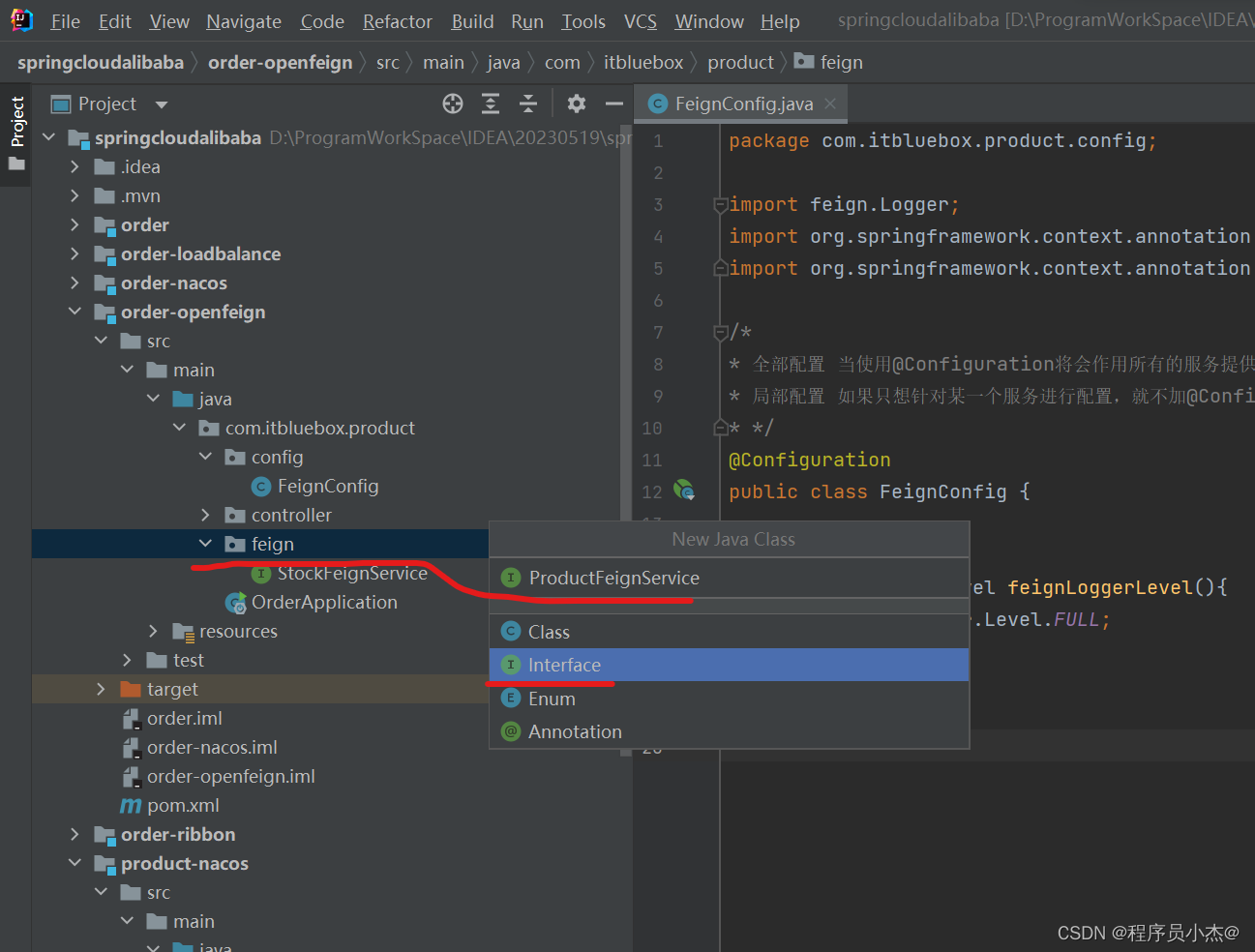The width and height of the screenshot is (1255, 952).
Task: Choose Enum type in the popup
Action: (x=730, y=699)
